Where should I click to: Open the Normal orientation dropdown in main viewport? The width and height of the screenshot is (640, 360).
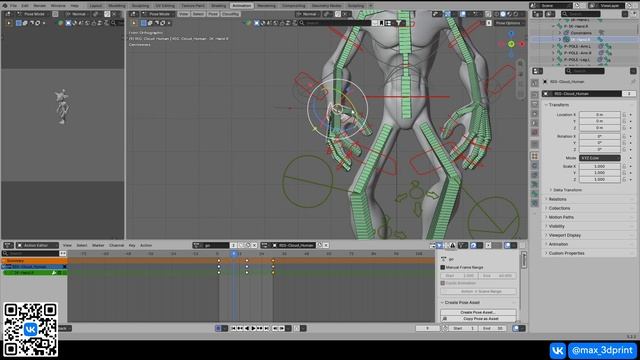[308, 14]
